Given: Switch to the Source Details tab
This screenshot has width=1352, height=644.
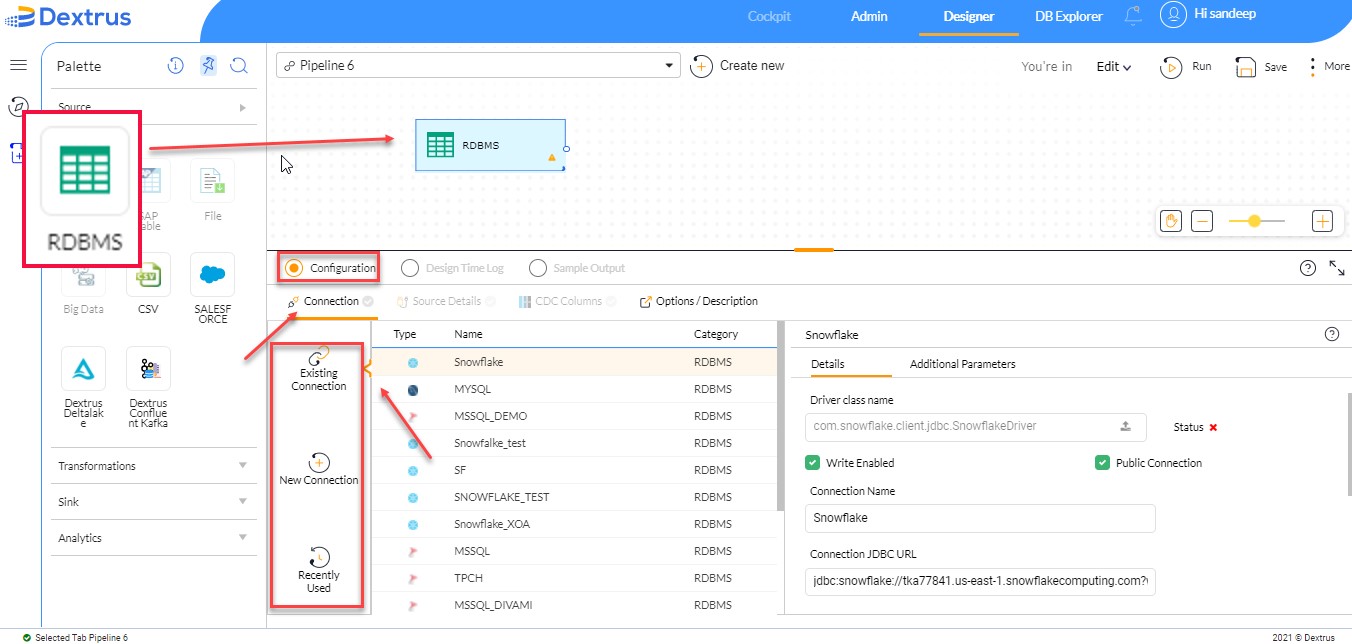Looking at the screenshot, I should (446, 301).
